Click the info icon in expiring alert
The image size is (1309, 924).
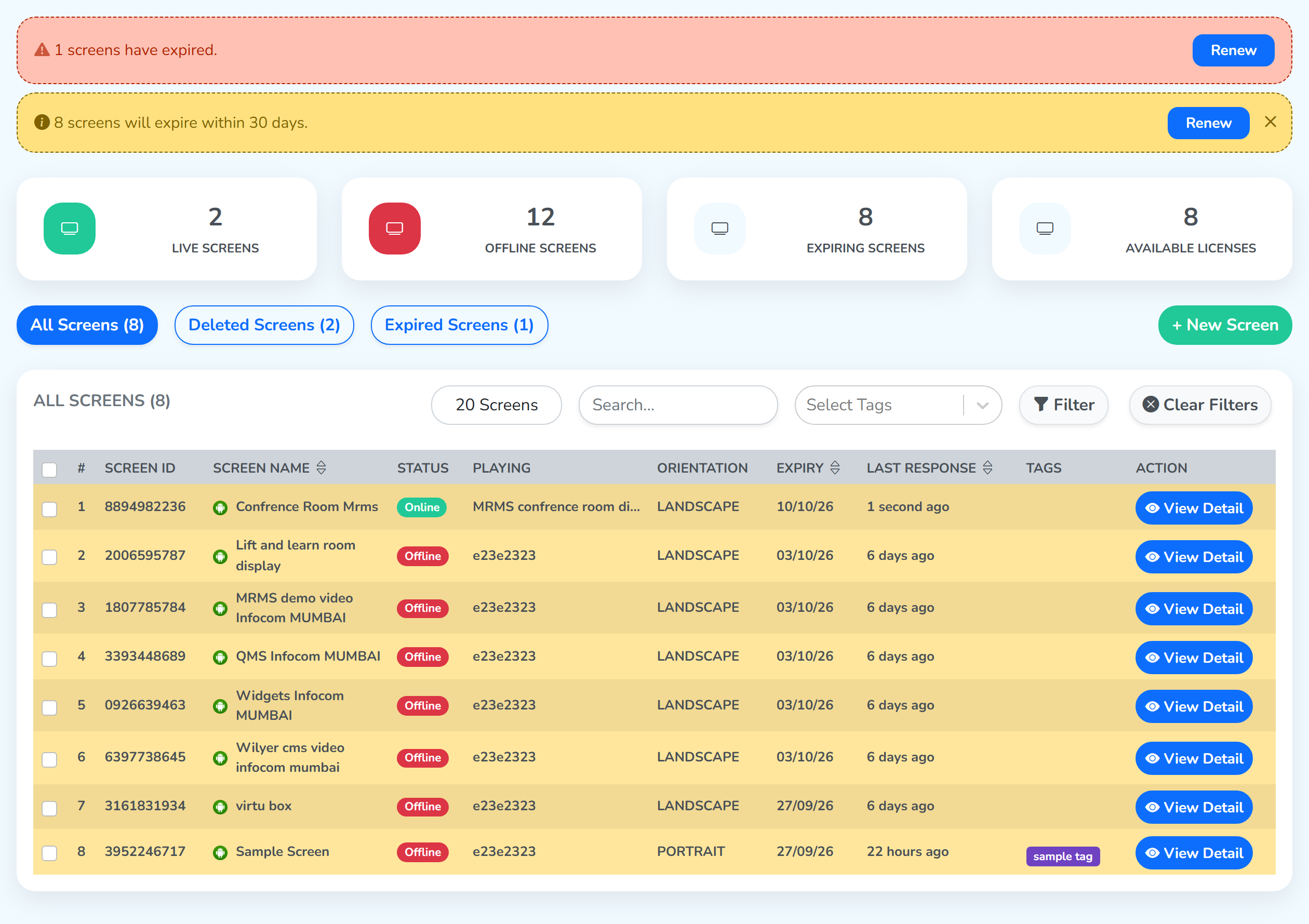click(x=42, y=122)
